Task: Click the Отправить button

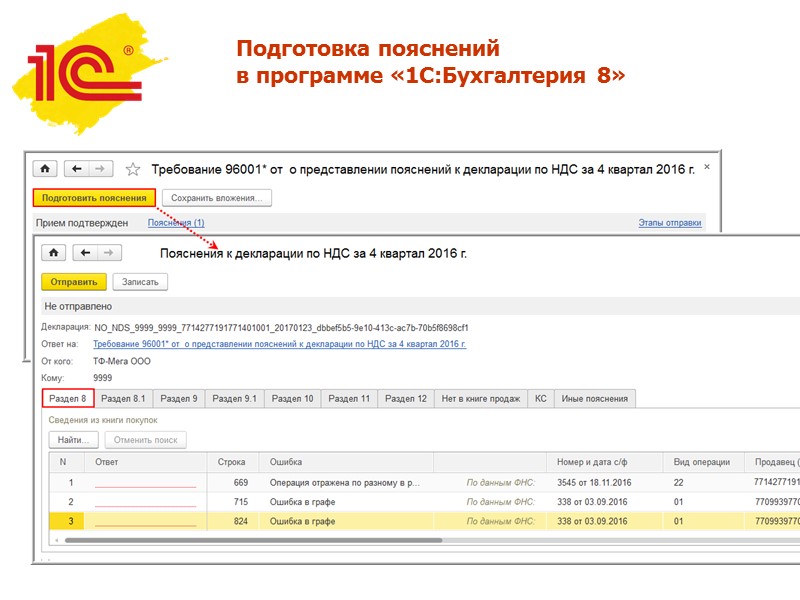Action: click(x=73, y=282)
